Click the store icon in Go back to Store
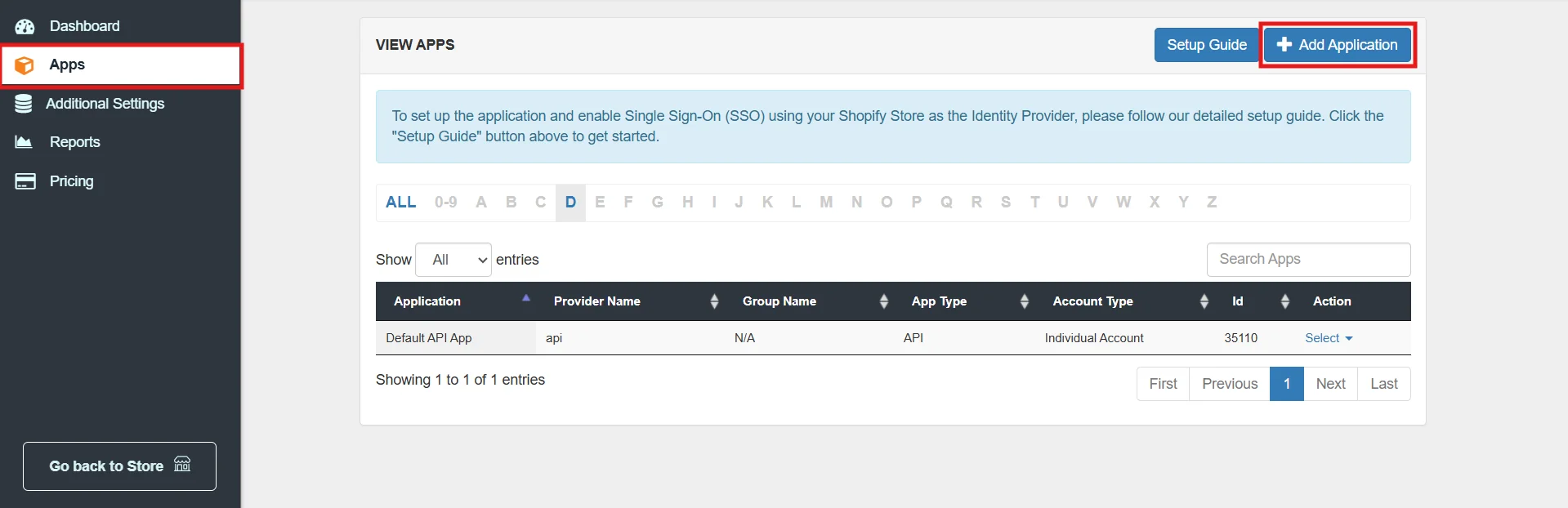The width and height of the screenshot is (1568, 508). pos(182,464)
